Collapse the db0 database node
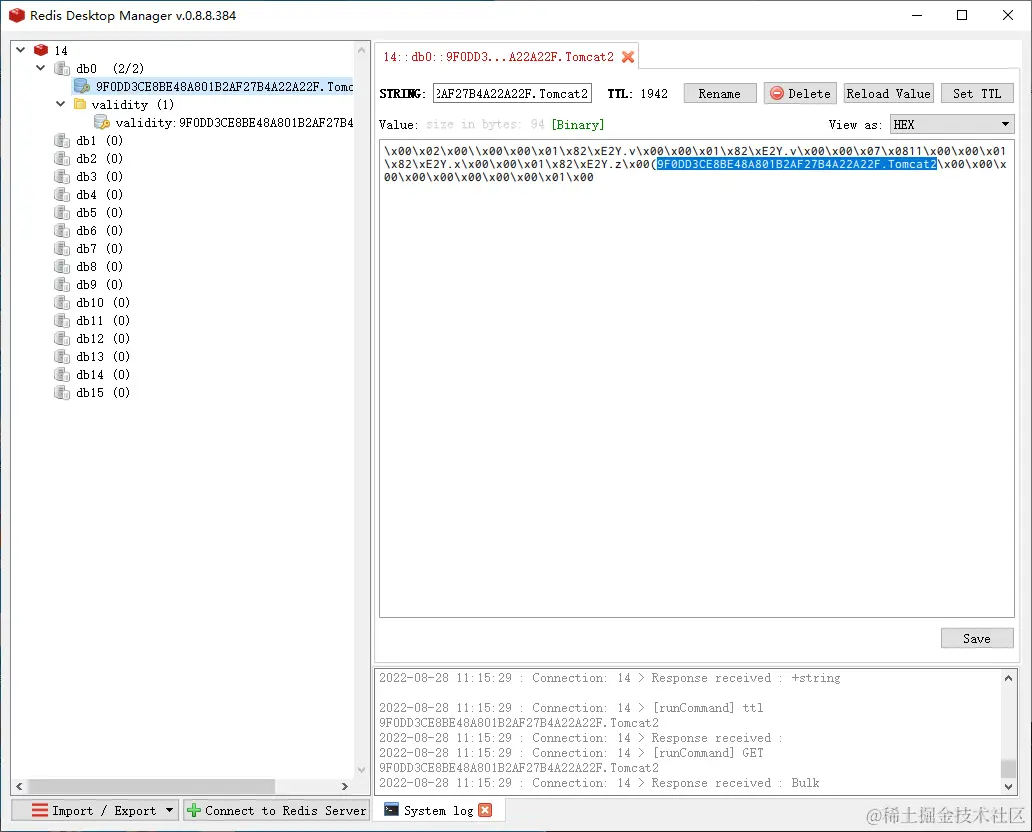 pyautogui.click(x=40, y=68)
